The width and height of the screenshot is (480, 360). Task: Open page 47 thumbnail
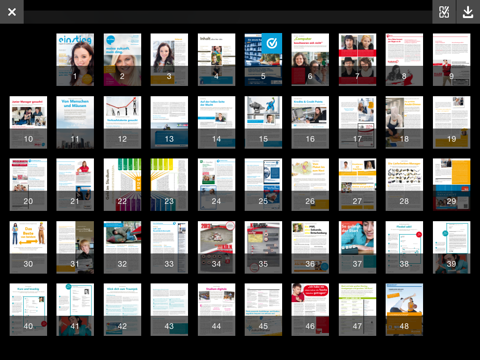pyautogui.click(x=357, y=310)
